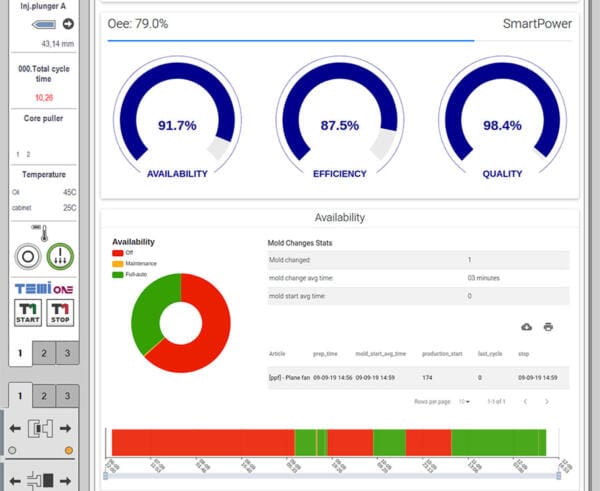Click the left handle of the timeline range slider
The width and height of the screenshot is (600, 491).
[x=106, y=474]
